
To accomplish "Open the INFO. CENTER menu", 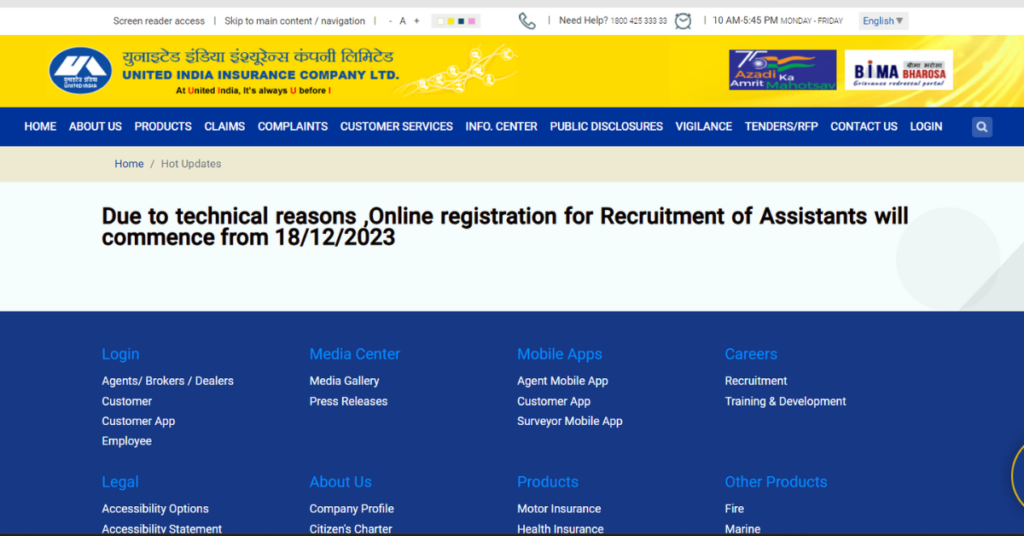I will coord(502,127).
